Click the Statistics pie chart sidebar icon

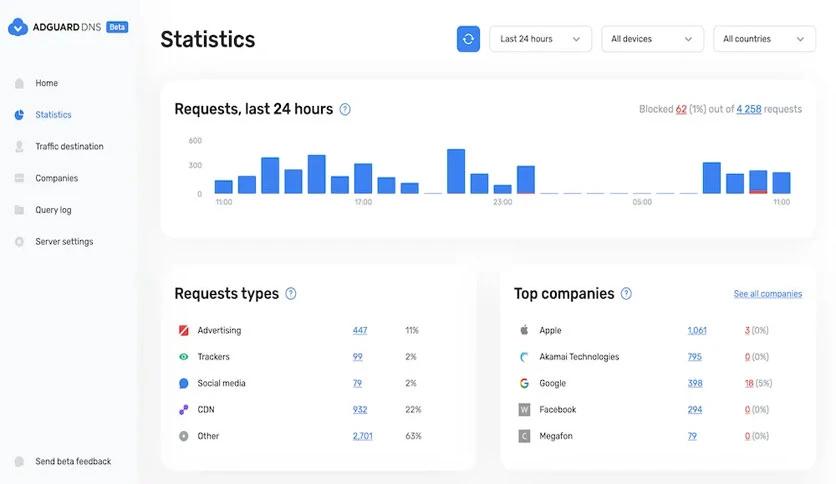point(19,115)
